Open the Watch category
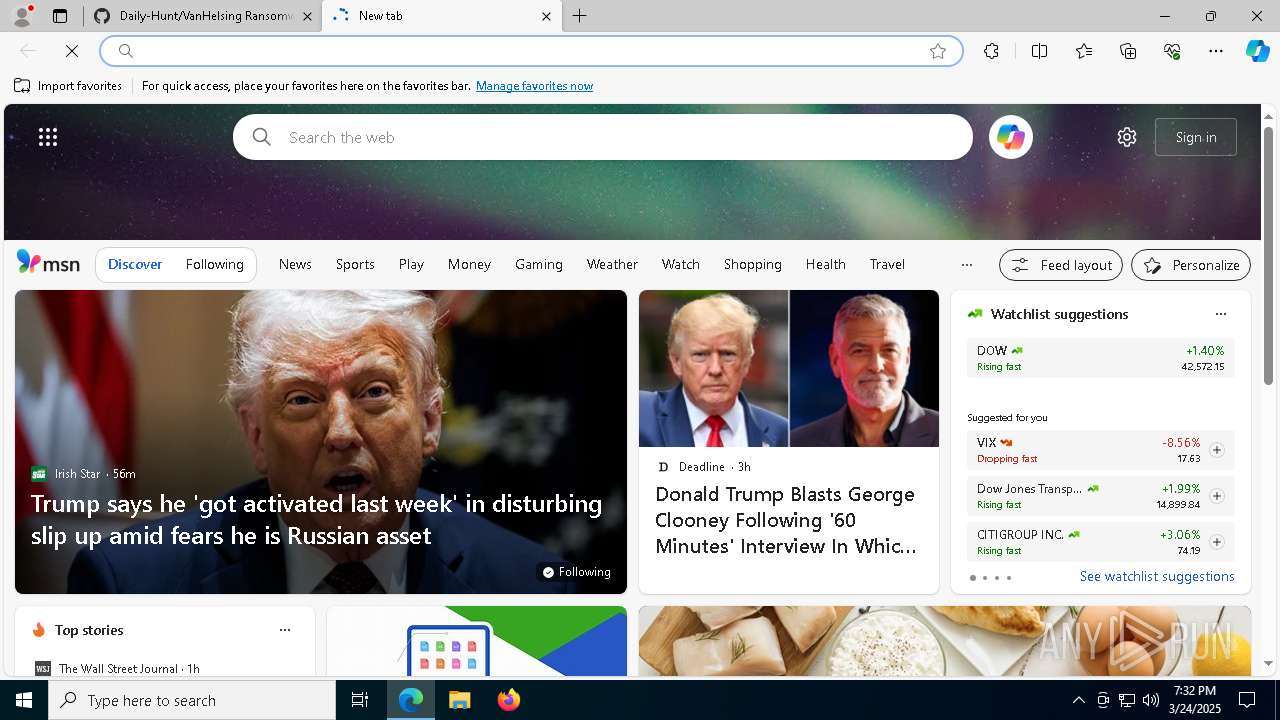1280x720 pixels. click(681, 264)
